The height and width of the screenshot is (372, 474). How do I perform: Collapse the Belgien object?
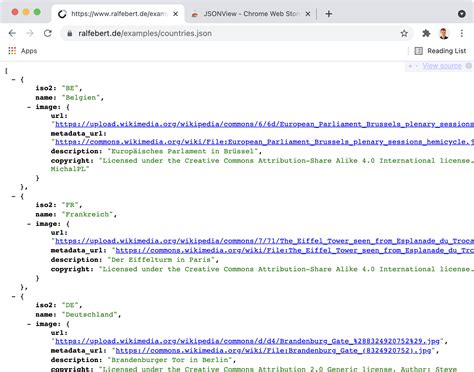click(x=13, y=80)
